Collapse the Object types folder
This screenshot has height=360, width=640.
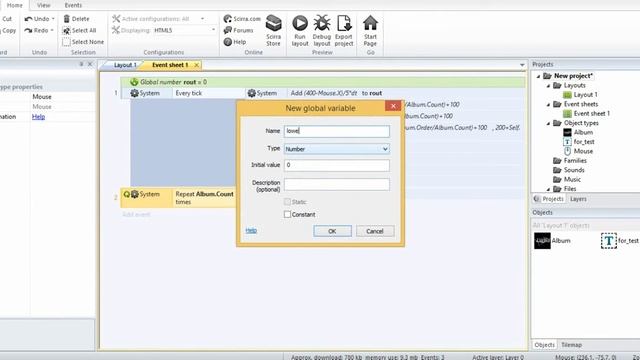coord(548,123)
